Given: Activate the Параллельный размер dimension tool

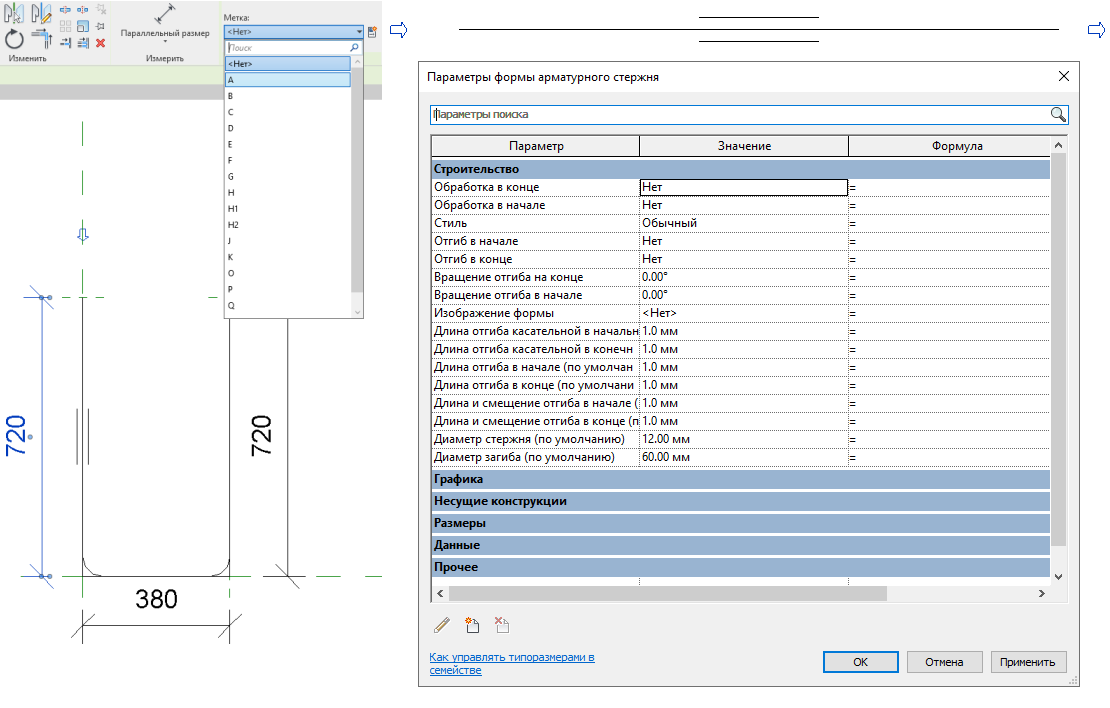Looking at the screenshot, I should 165,21.
